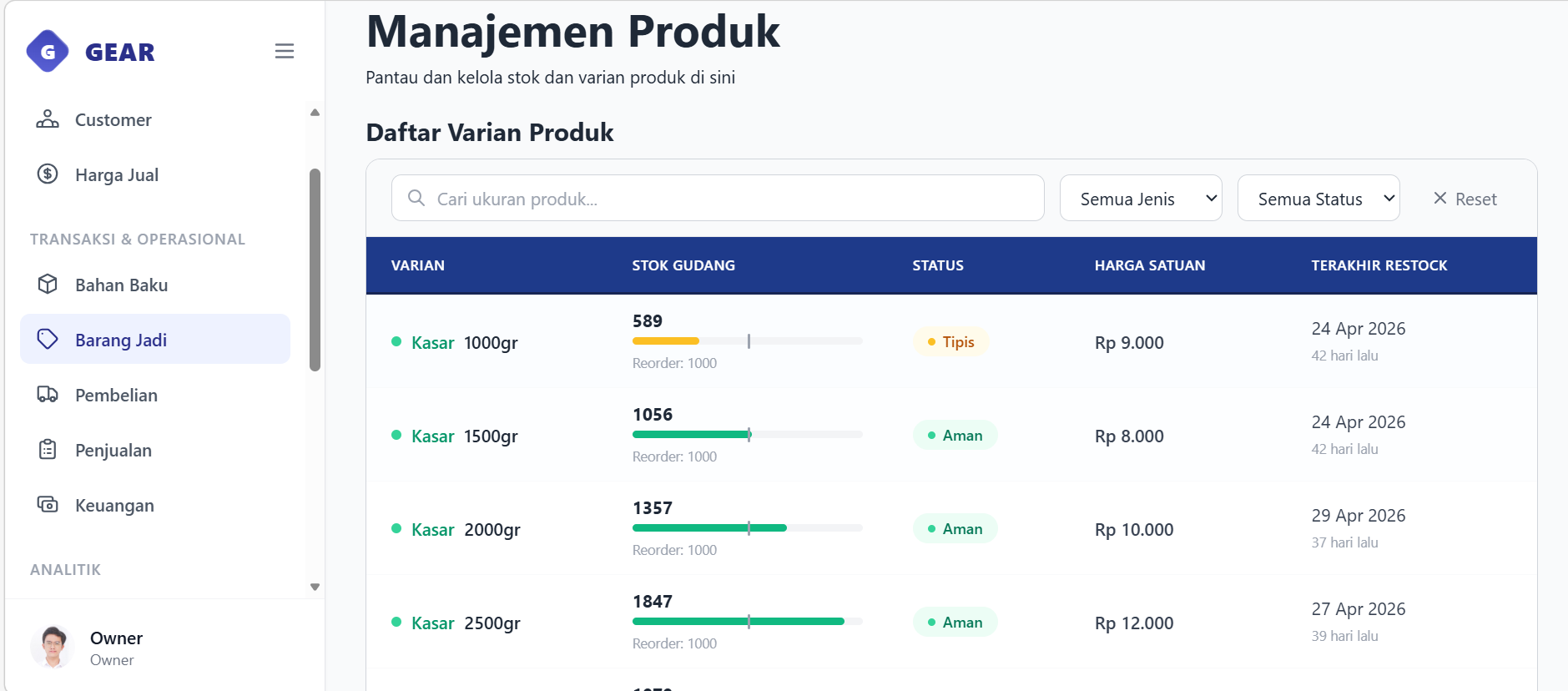Click price Rp 8.000
The height and width of the screenshot is (691, 1568).
1129,436
